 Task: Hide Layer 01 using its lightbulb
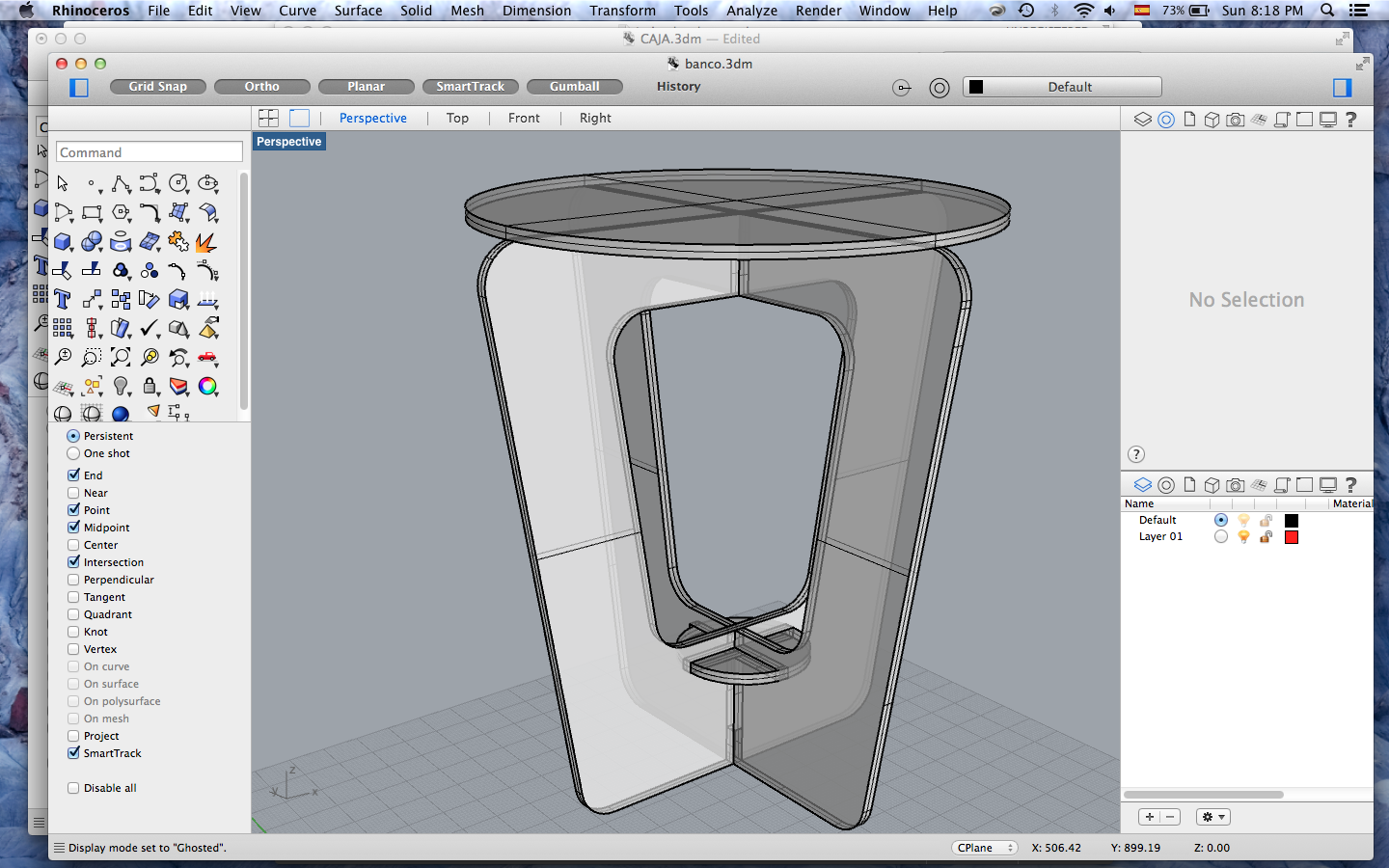coord(1243,537)
